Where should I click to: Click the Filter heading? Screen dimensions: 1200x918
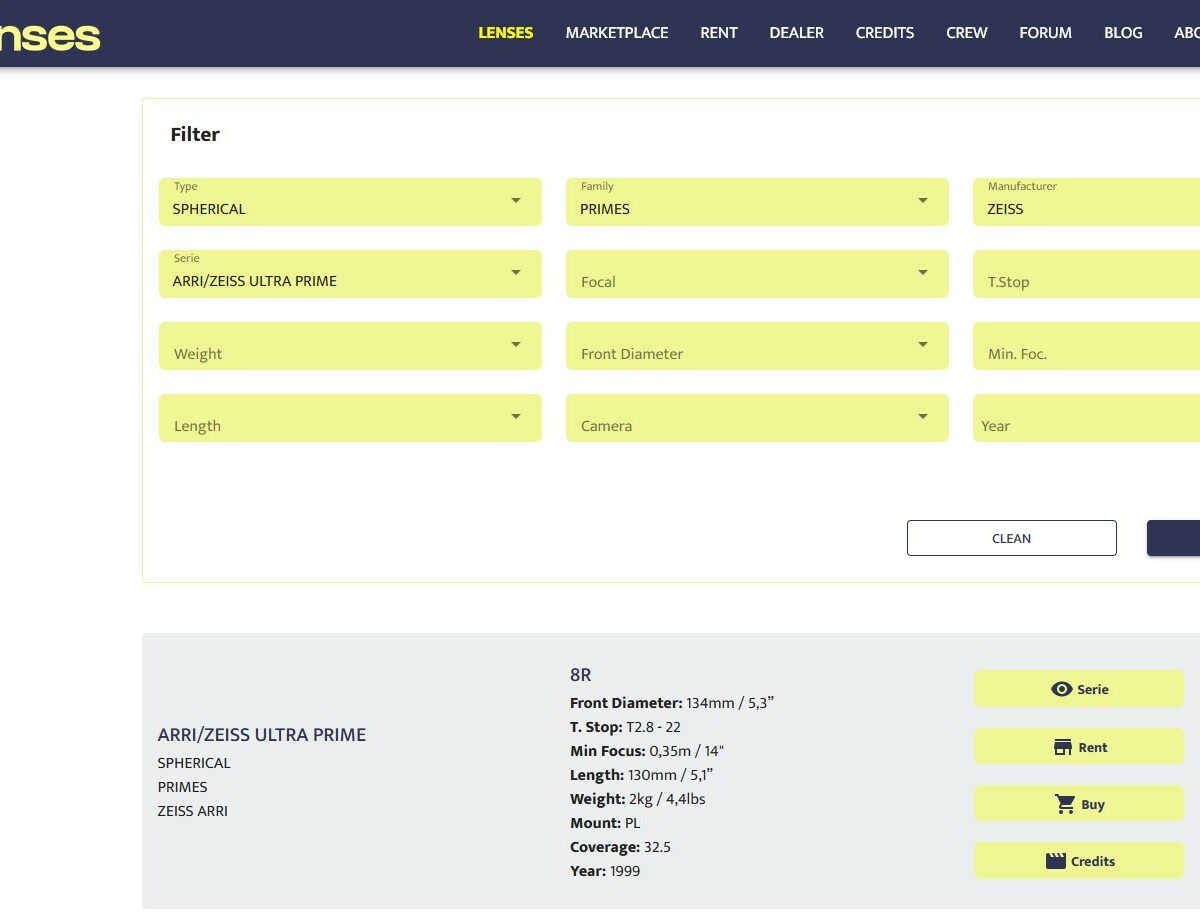[x=195, y=134]
